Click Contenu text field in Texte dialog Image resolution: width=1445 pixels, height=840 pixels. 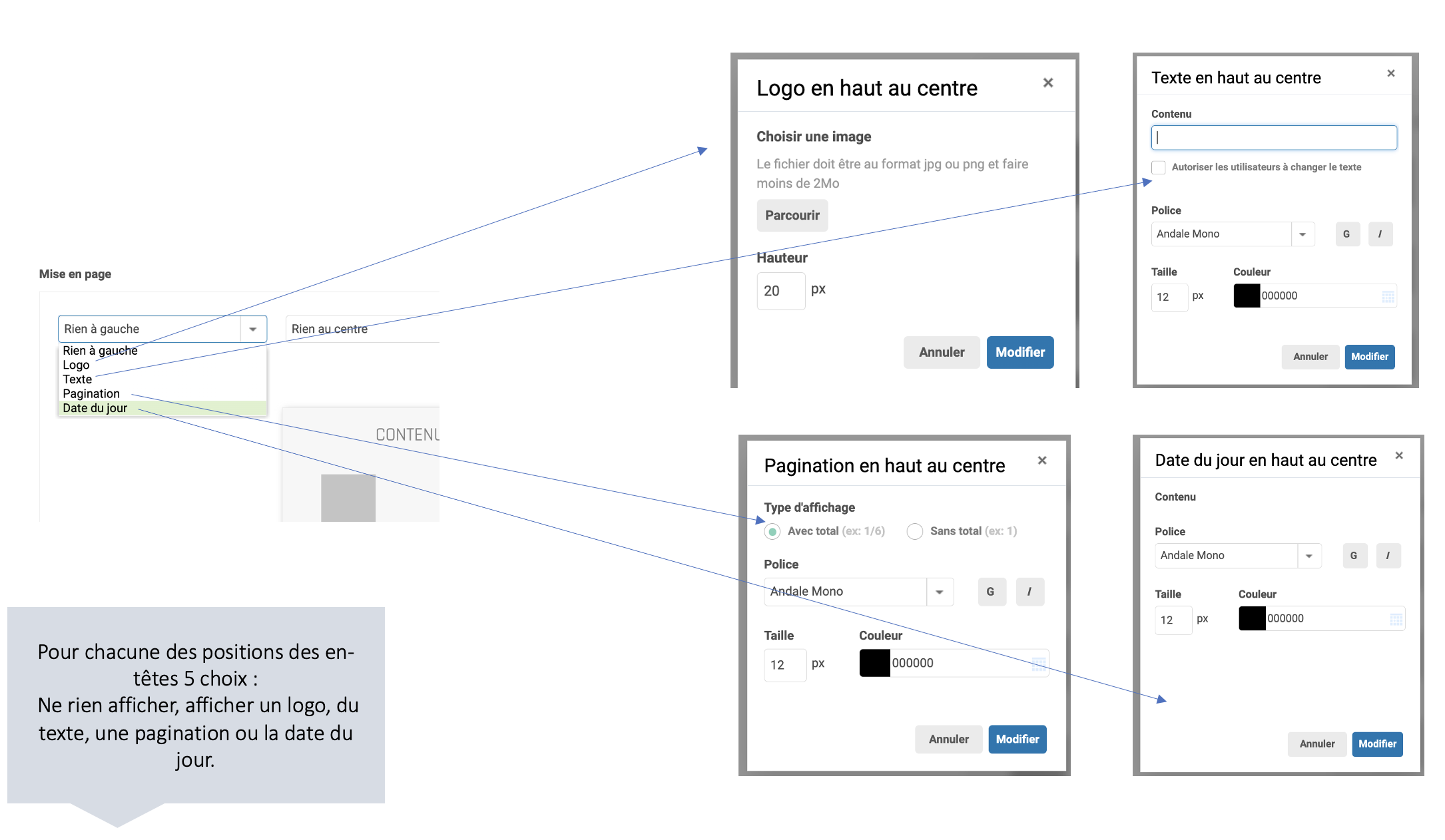pyautogui.click(x=1273, y=138)
